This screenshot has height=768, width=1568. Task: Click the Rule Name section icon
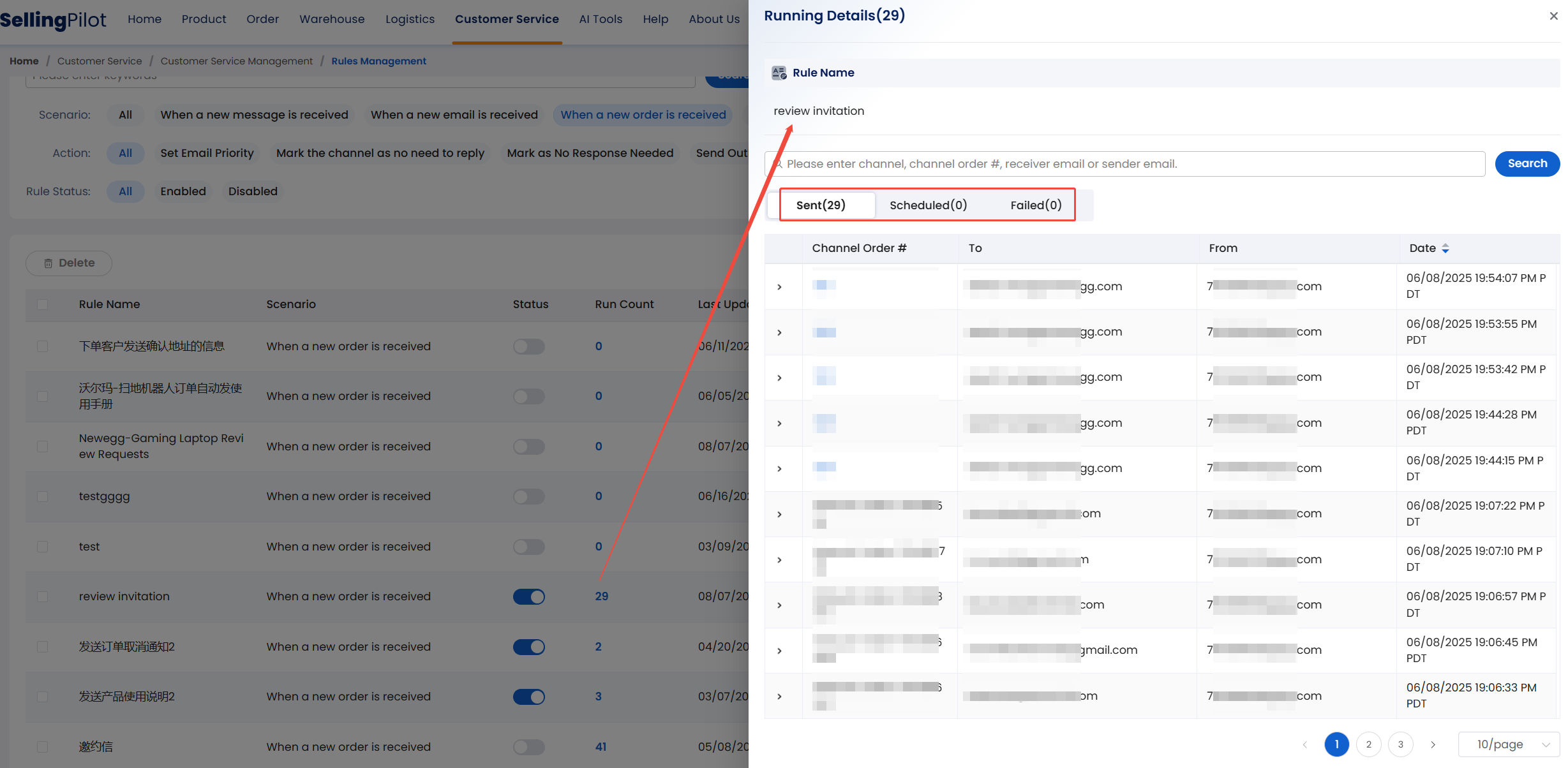tap(779, 73)
